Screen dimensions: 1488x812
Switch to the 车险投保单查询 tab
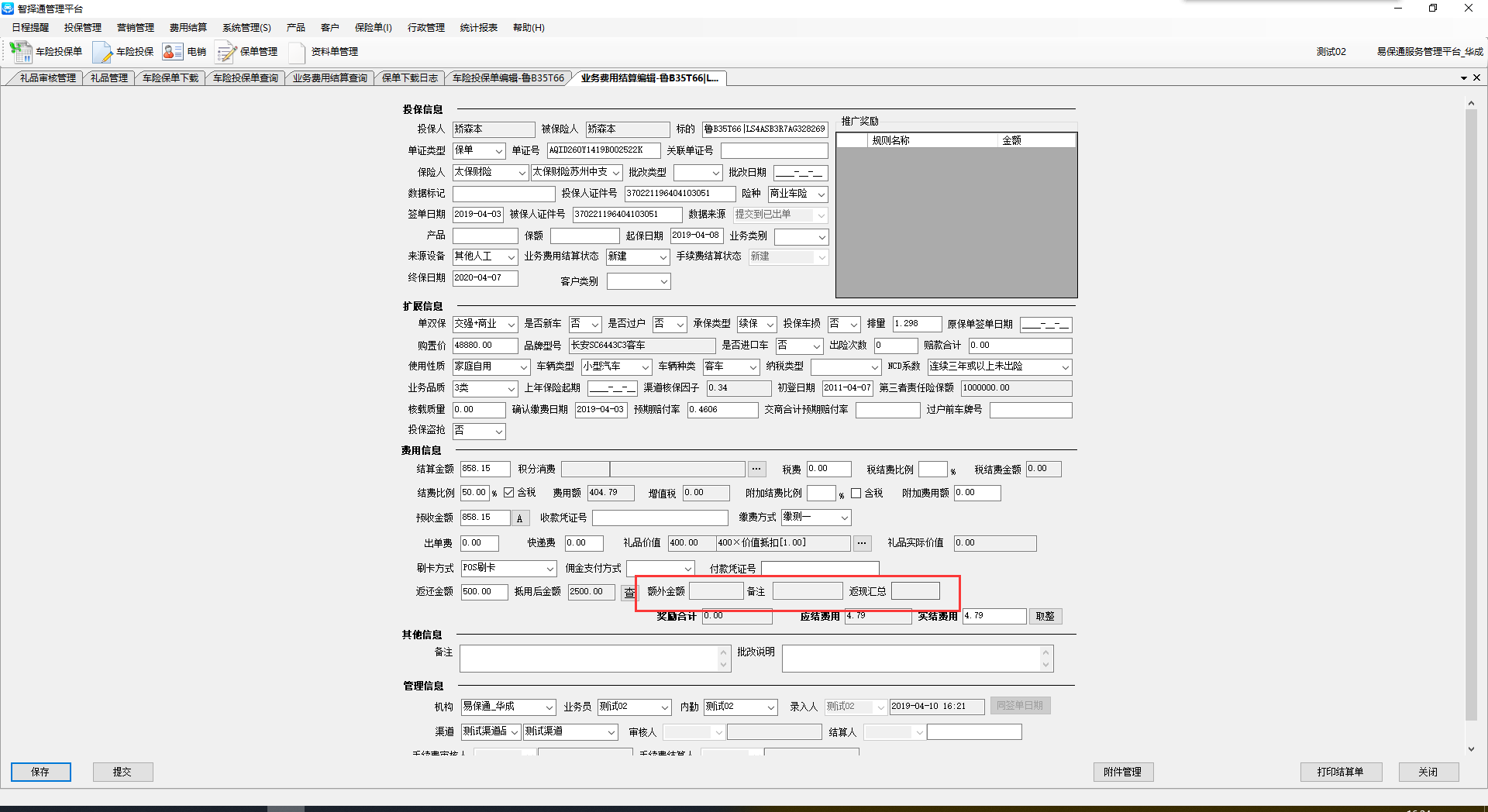pos(245,78)
